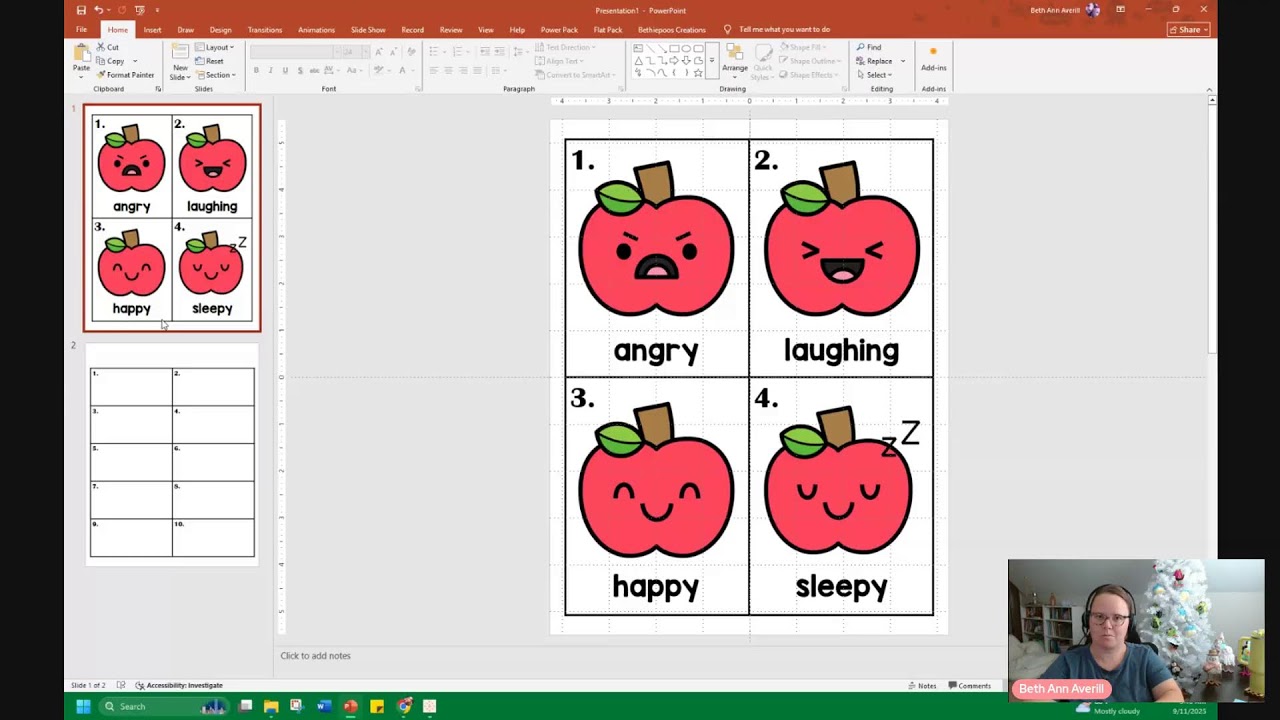This screenshot has width=1280, height=720.
Task: Select the star shape in gallery
Action: [x=698, y=73]
